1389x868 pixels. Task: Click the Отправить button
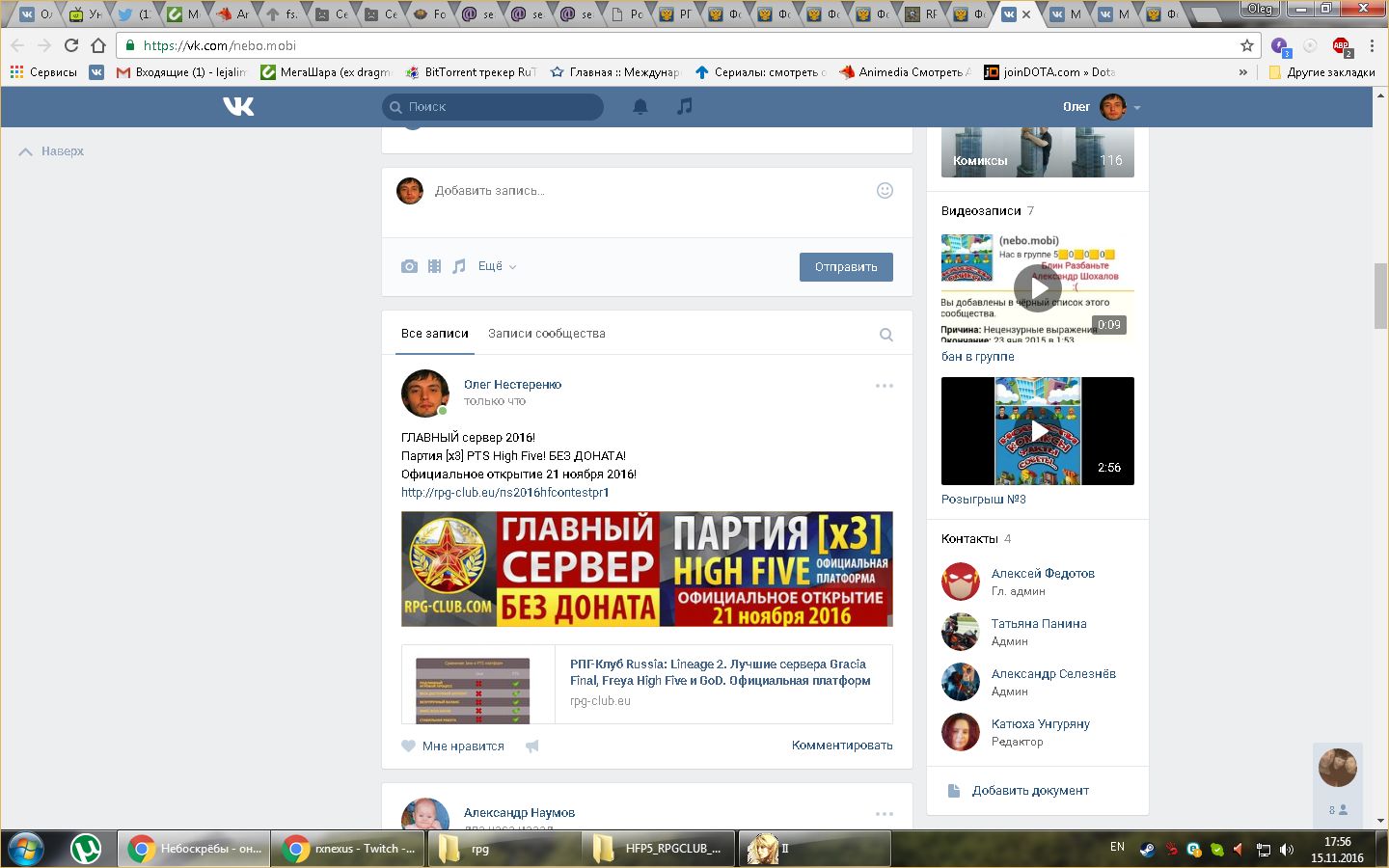click(846, 267)
